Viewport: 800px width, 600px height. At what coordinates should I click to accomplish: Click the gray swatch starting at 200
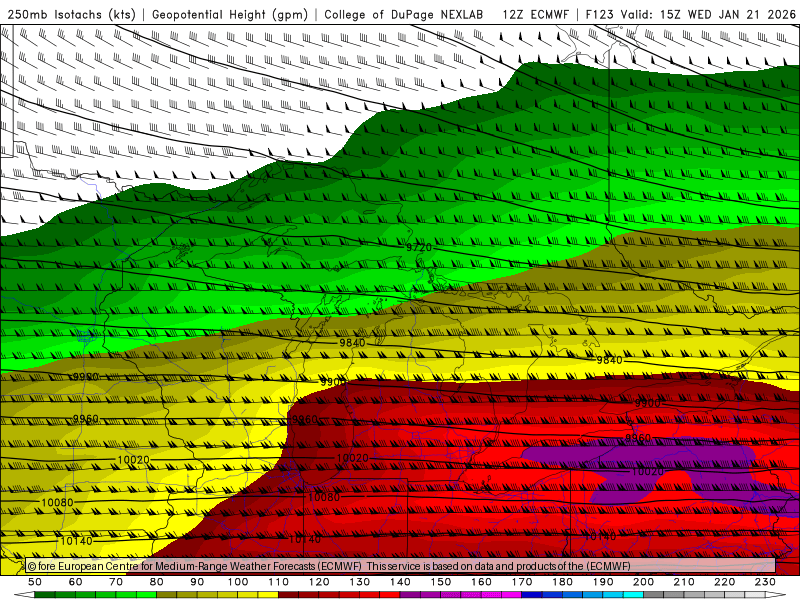[654, 595]
